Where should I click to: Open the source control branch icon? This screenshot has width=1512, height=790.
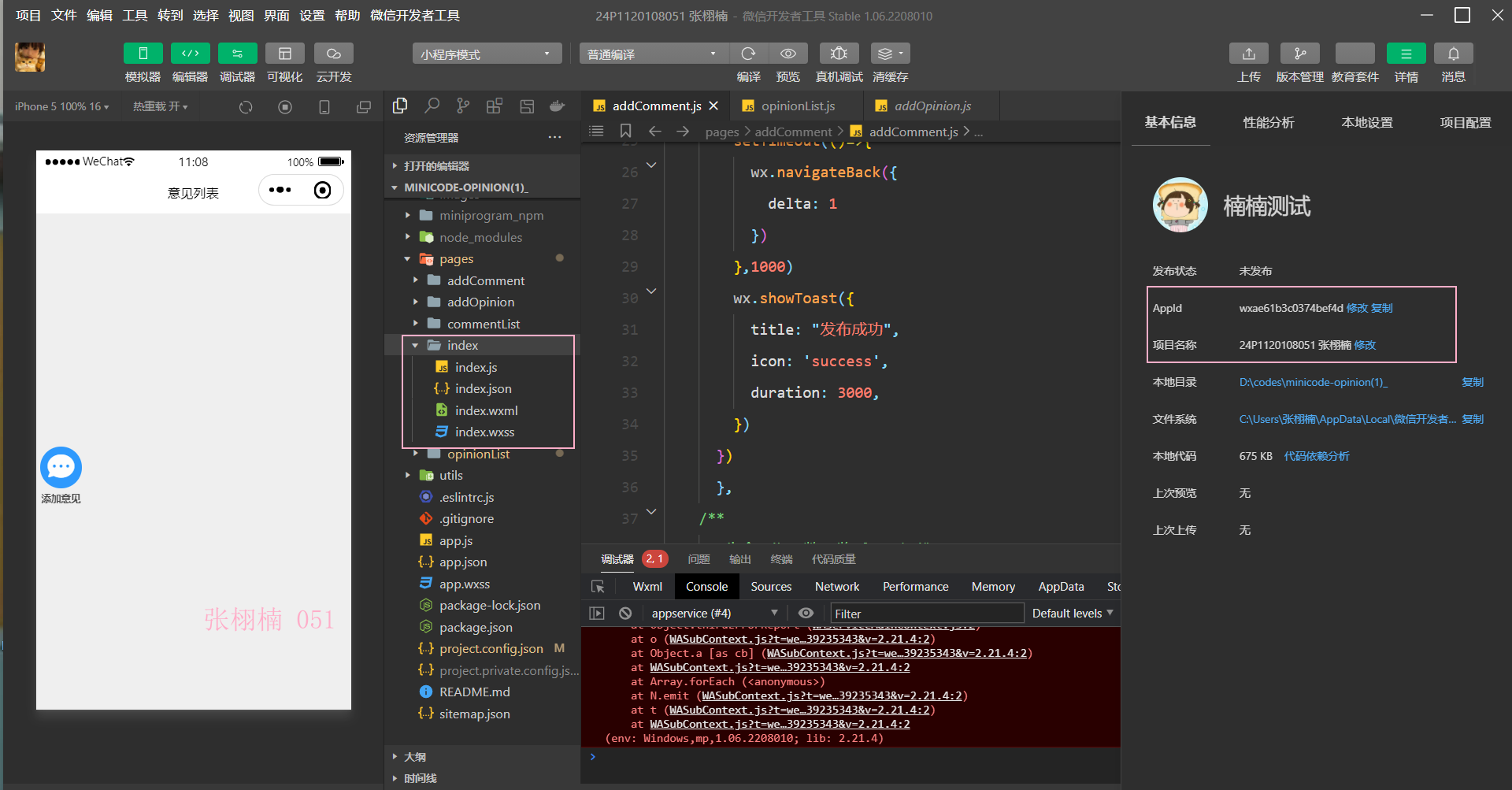tap(463, 106)
